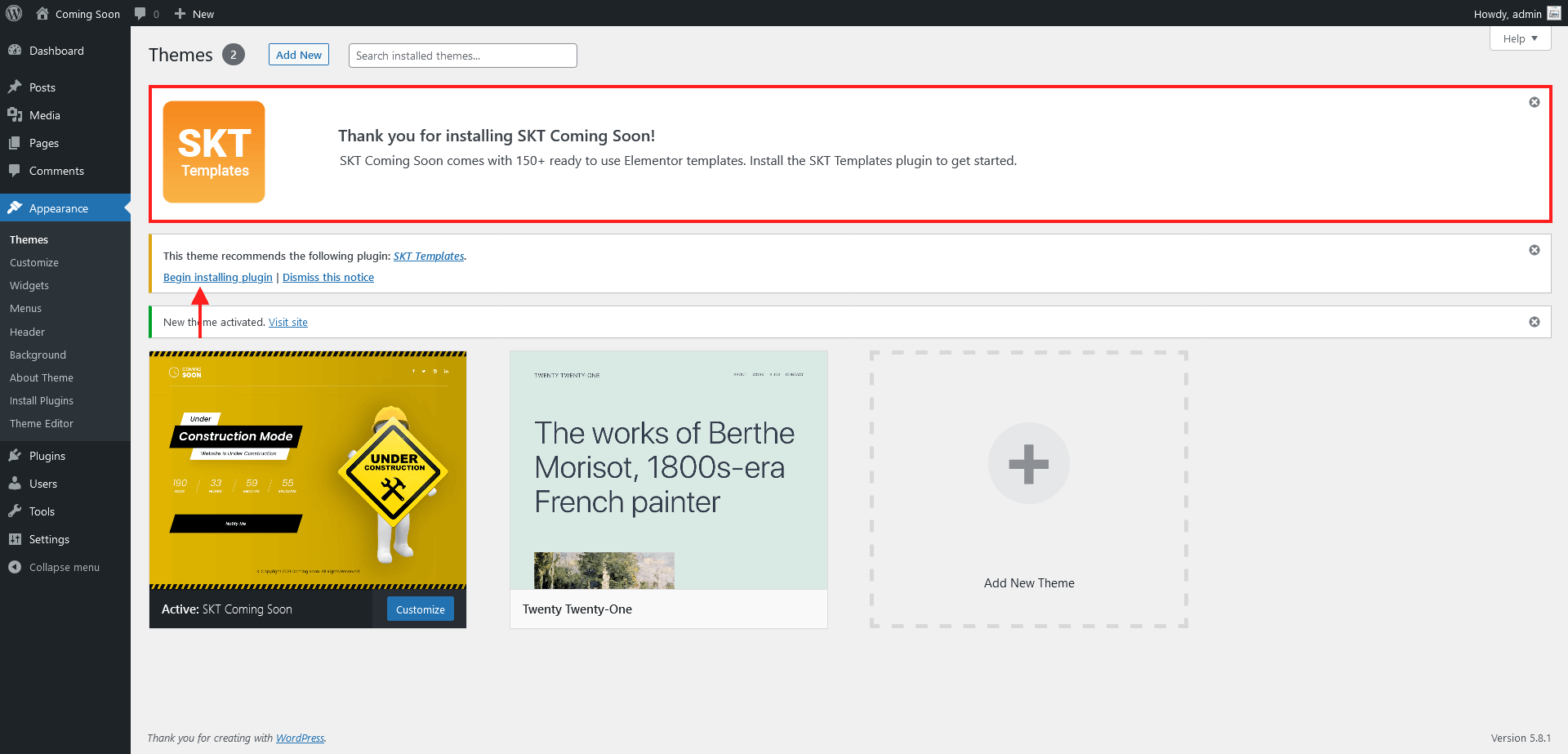Click Collapse menu text
Image resolution: width=1568 pixels, height=754 pixels.
click(x=65, y=567)
